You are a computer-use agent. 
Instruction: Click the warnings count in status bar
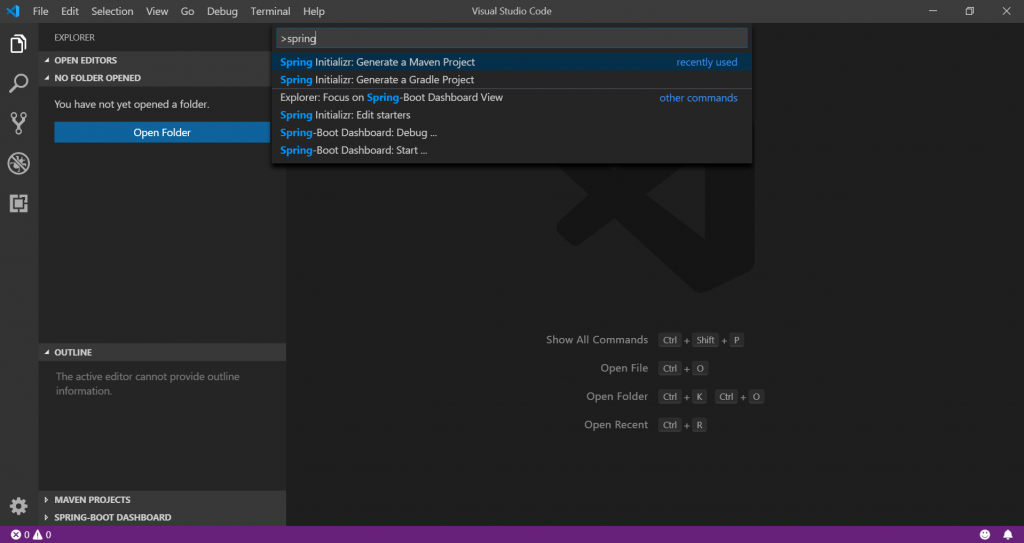click(x=42, y=535)
